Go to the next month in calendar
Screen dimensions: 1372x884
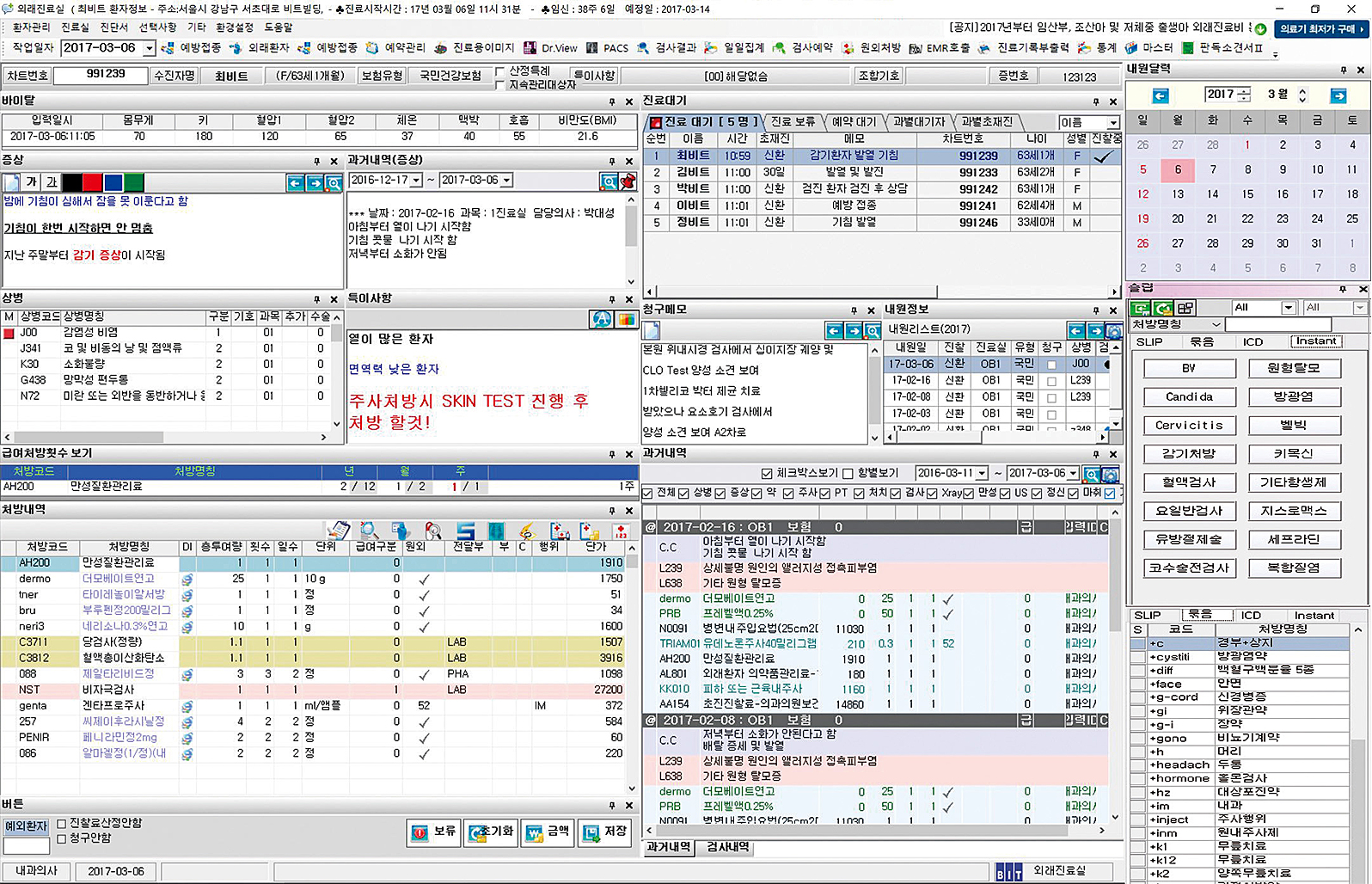pos(1338,95)
